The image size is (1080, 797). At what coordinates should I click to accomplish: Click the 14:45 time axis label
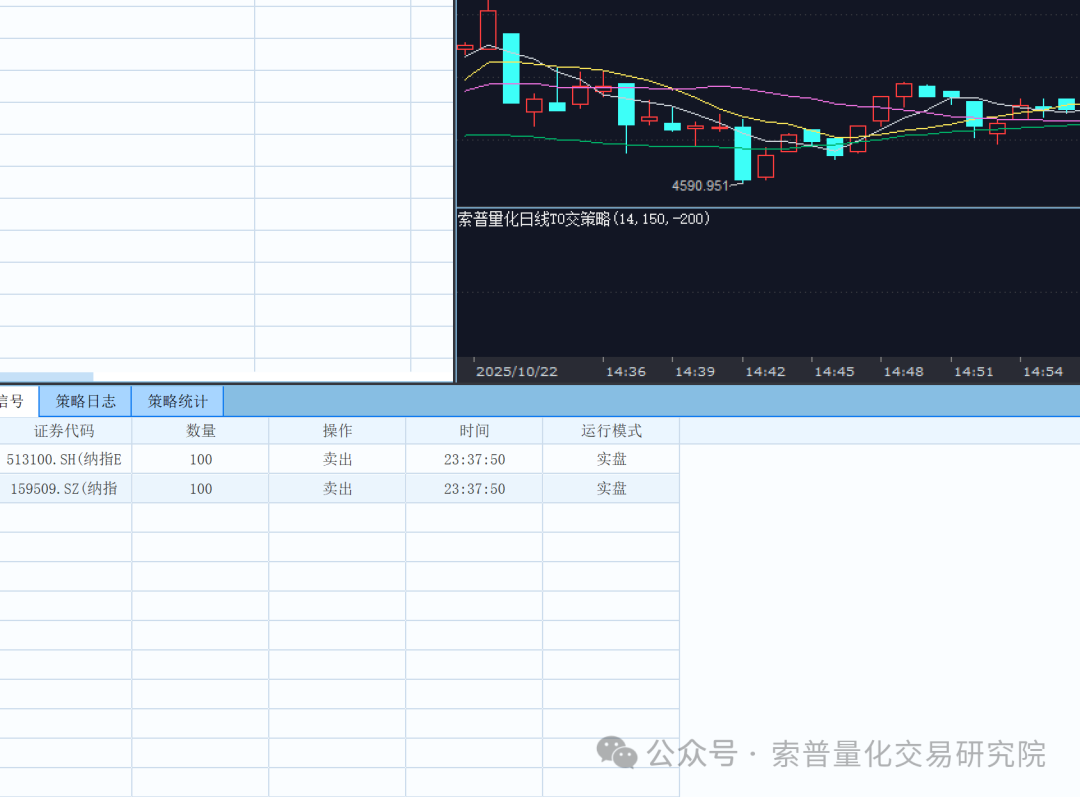click(x=834, y=370)
